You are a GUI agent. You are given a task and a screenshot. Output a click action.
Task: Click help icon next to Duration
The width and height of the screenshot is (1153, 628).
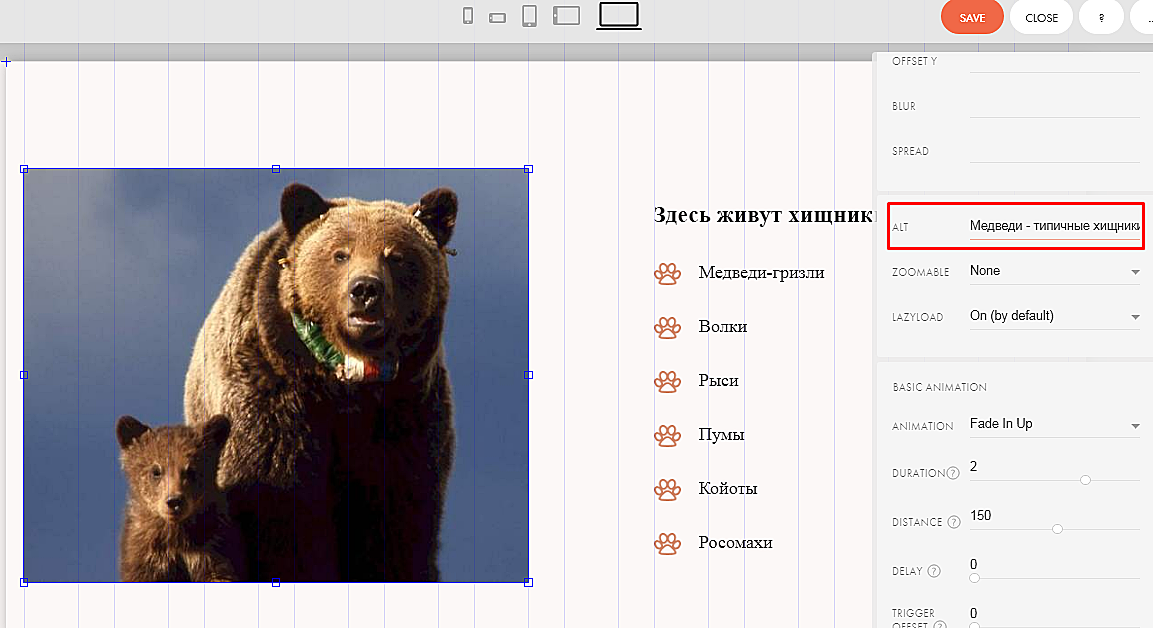952,473
